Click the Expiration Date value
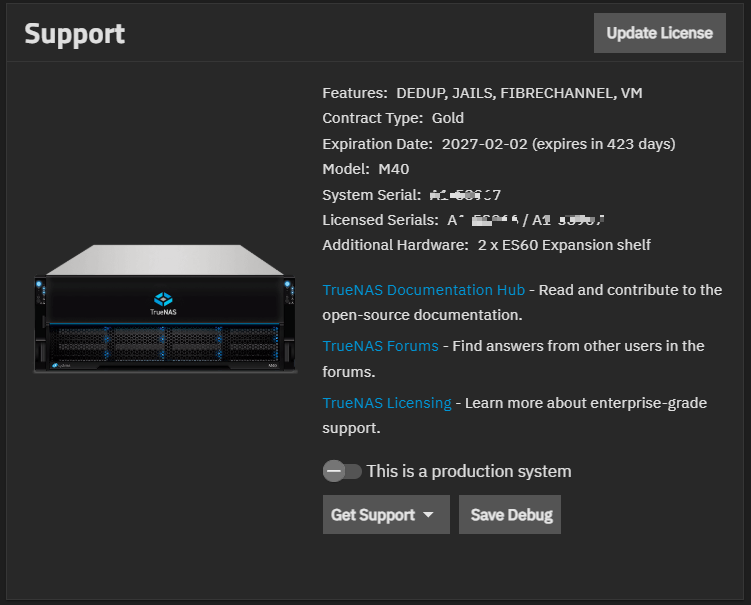This screenshot has height=605, width=751. coord(558,144)
